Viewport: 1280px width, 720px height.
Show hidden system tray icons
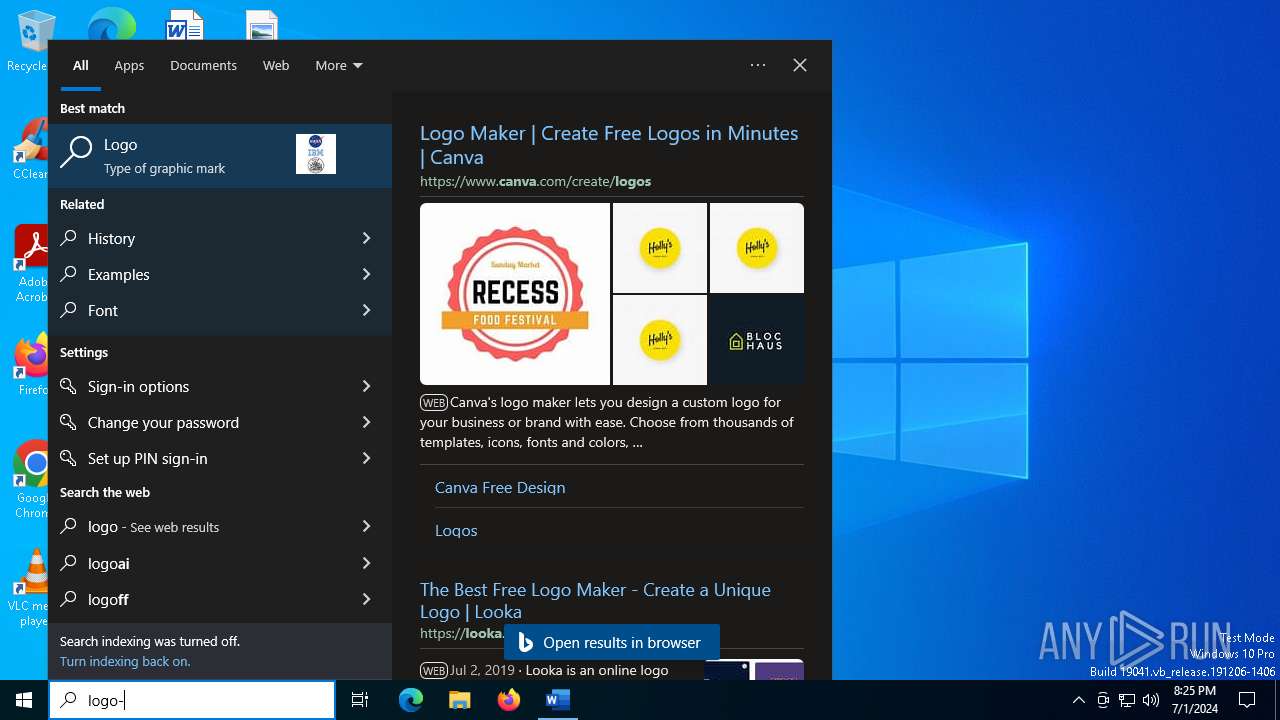click(1078, 700)
